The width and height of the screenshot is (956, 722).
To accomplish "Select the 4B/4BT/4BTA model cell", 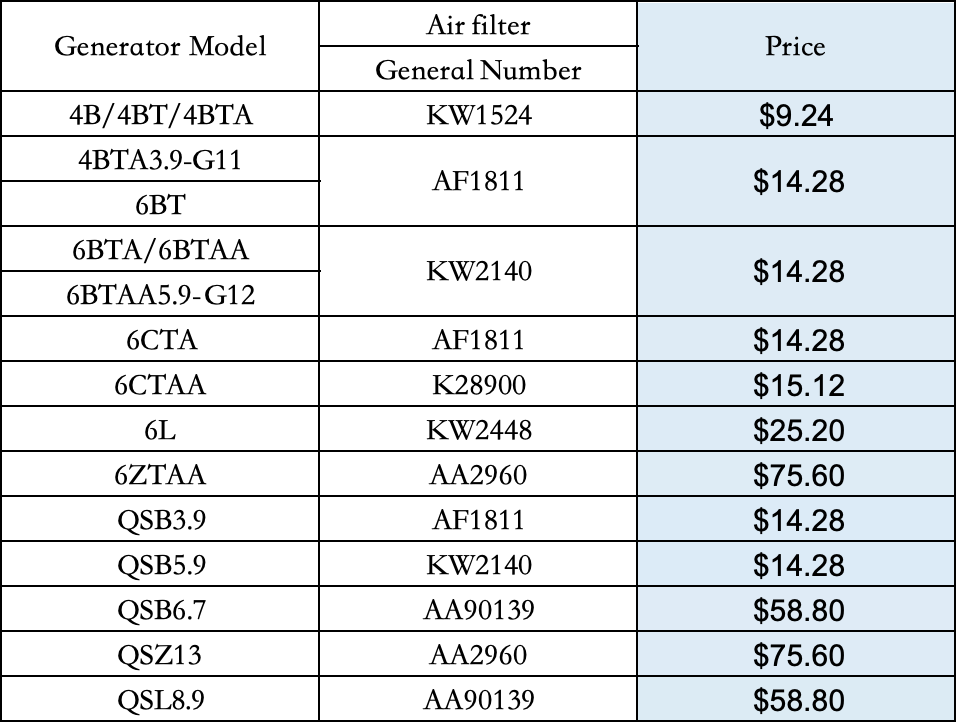I will (x=160, y=115).
